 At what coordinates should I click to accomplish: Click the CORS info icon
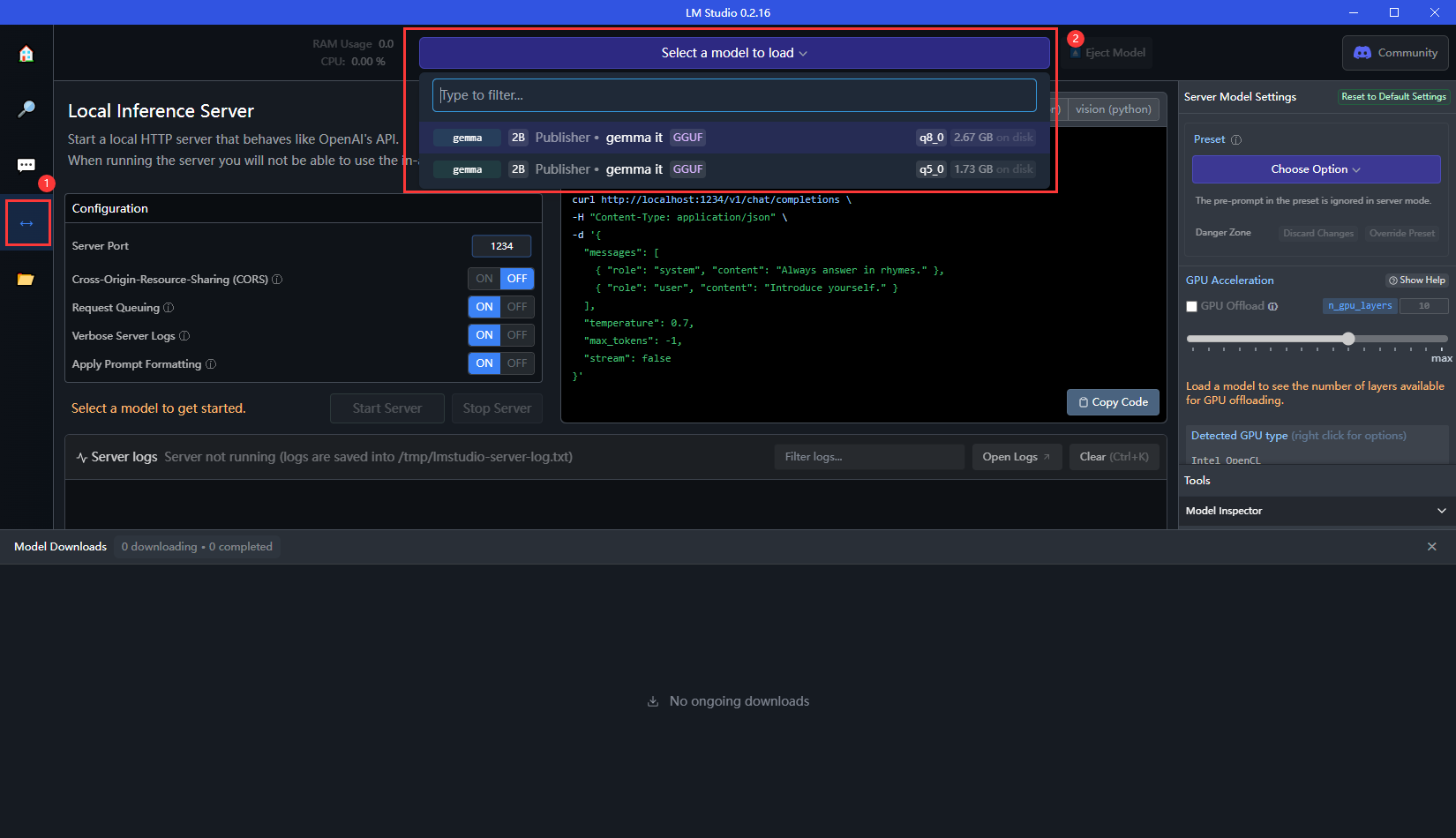point(277,280)
